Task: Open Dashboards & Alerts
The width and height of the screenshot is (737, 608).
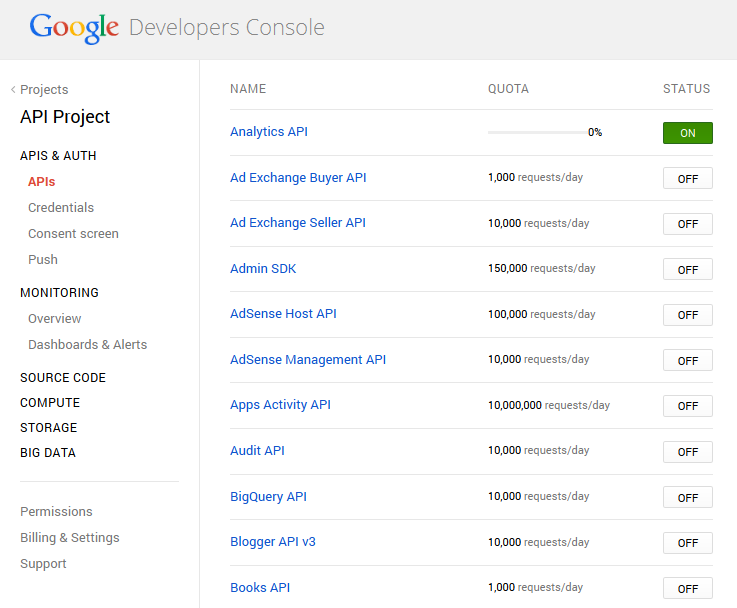Action: point(87,344)
